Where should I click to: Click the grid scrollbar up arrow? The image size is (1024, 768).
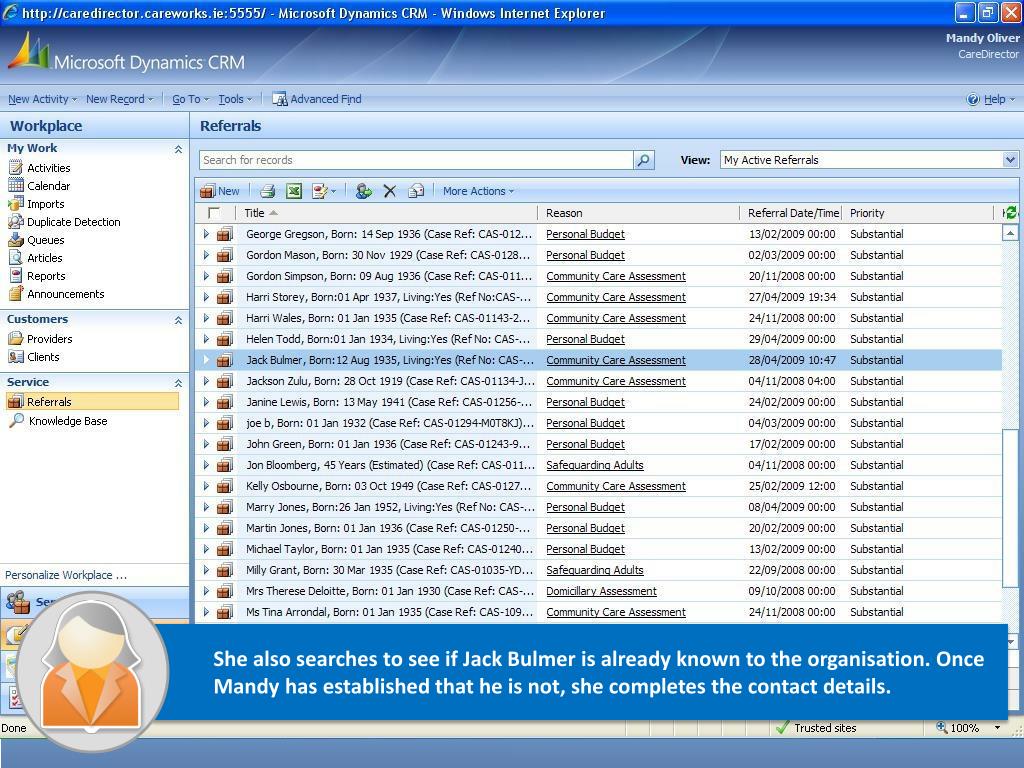point(1010,232)
